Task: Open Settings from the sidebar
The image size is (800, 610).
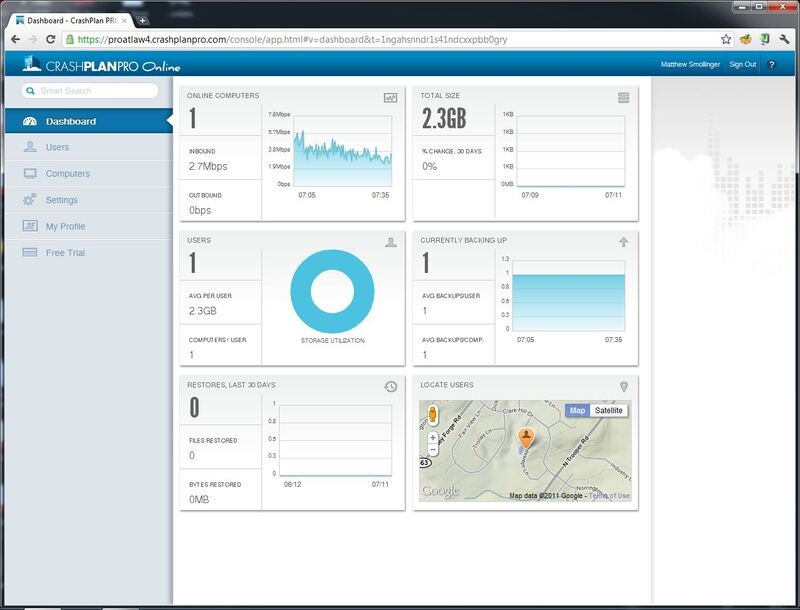Action: (x=61, y=200)
